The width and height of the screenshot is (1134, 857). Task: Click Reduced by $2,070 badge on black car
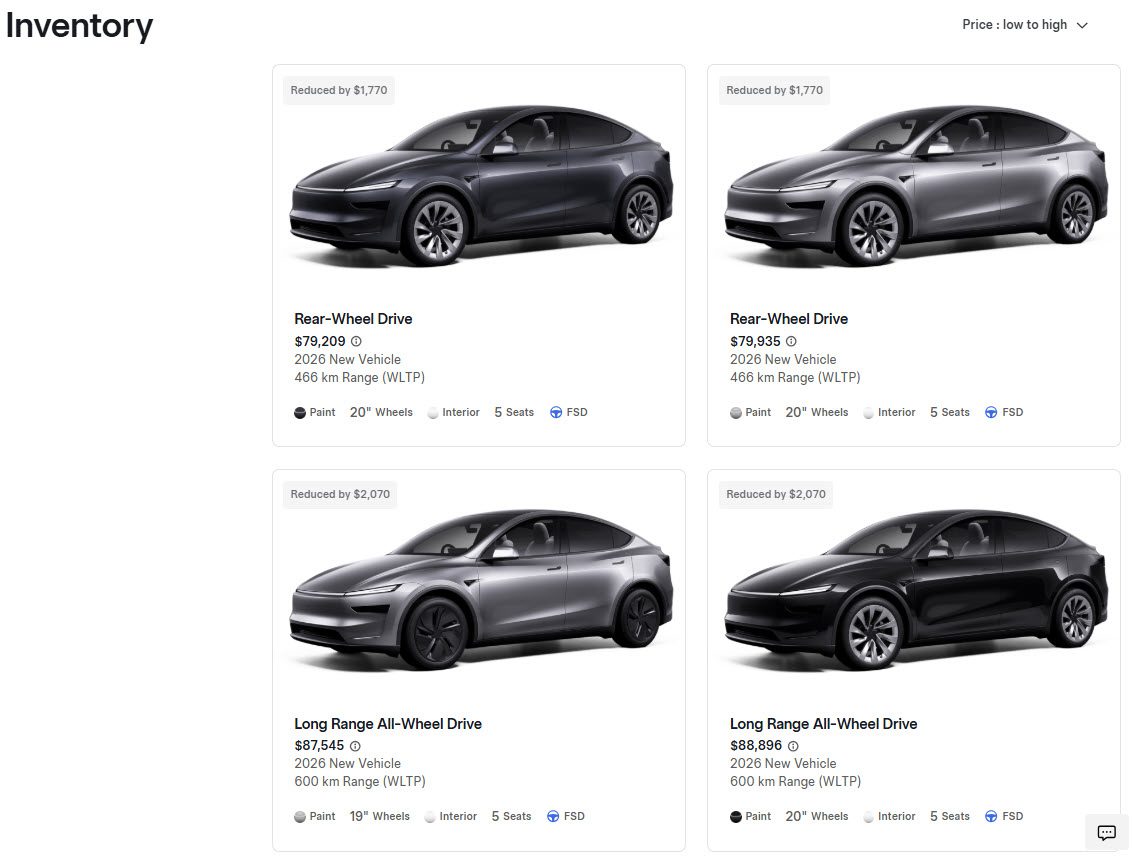(776, 495)
